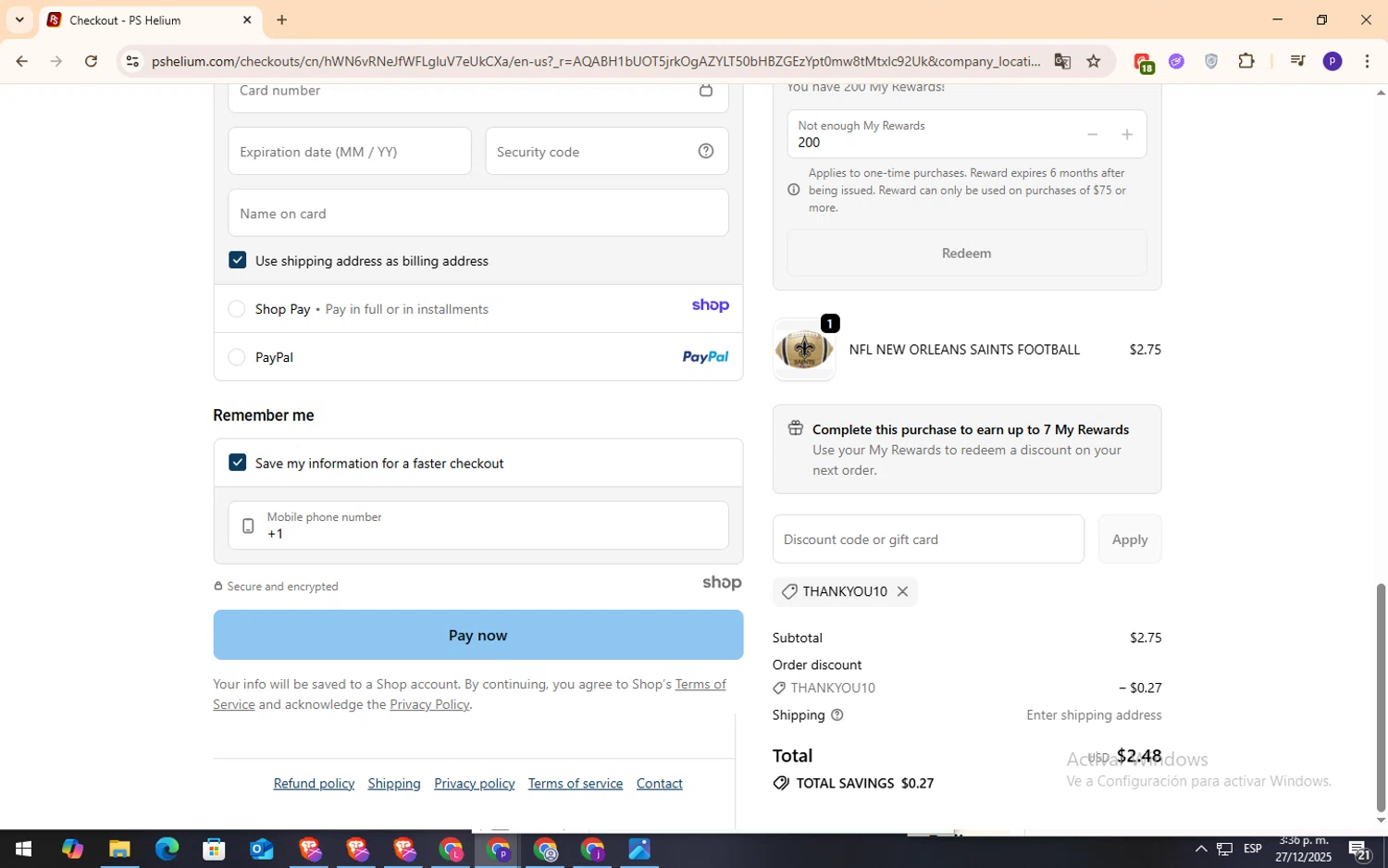View site information icon in the address bar
Viewport: 1388px width, 868px height.
pyautogui.click(x=132, y=61)
